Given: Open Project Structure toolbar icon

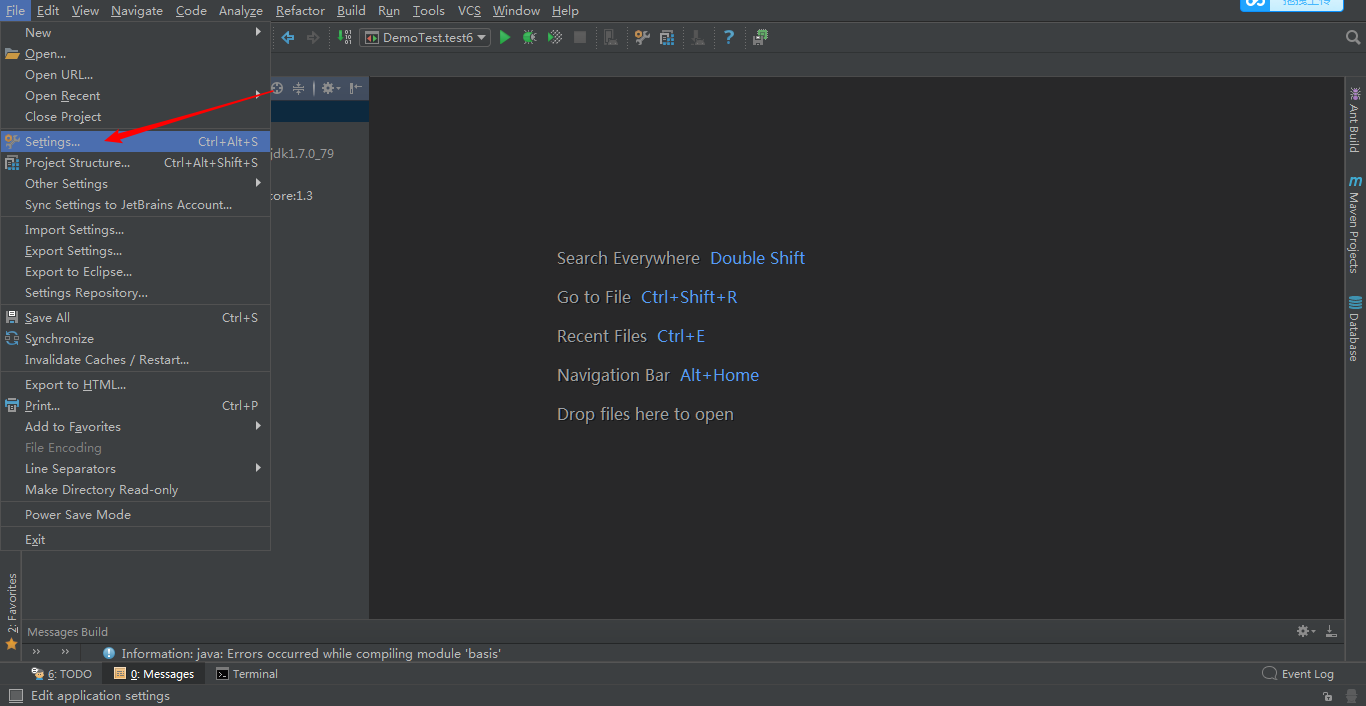Looking at the screenshot, I should tap(667, 37).
